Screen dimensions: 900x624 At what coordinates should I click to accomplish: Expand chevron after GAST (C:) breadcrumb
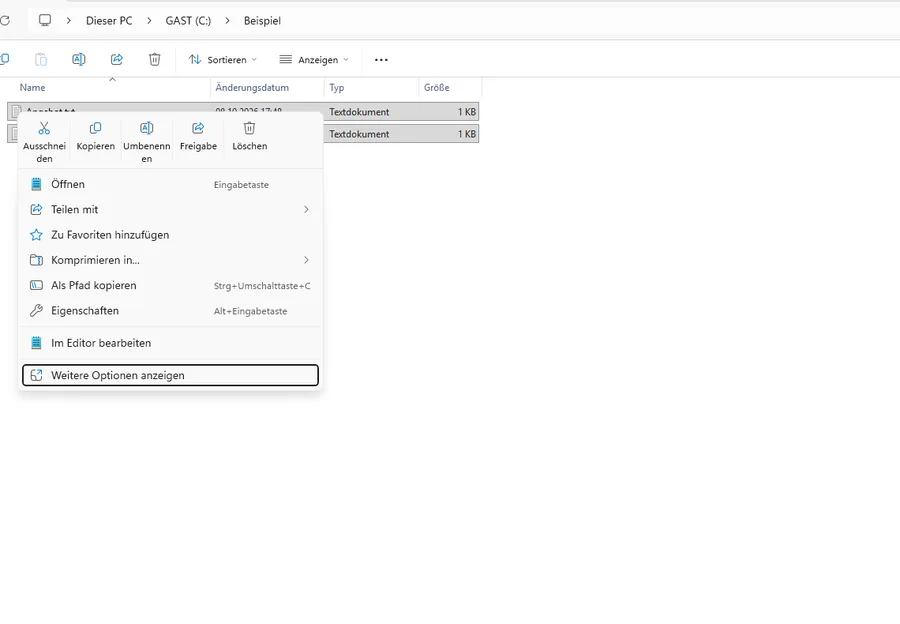(x=227, y=21)
